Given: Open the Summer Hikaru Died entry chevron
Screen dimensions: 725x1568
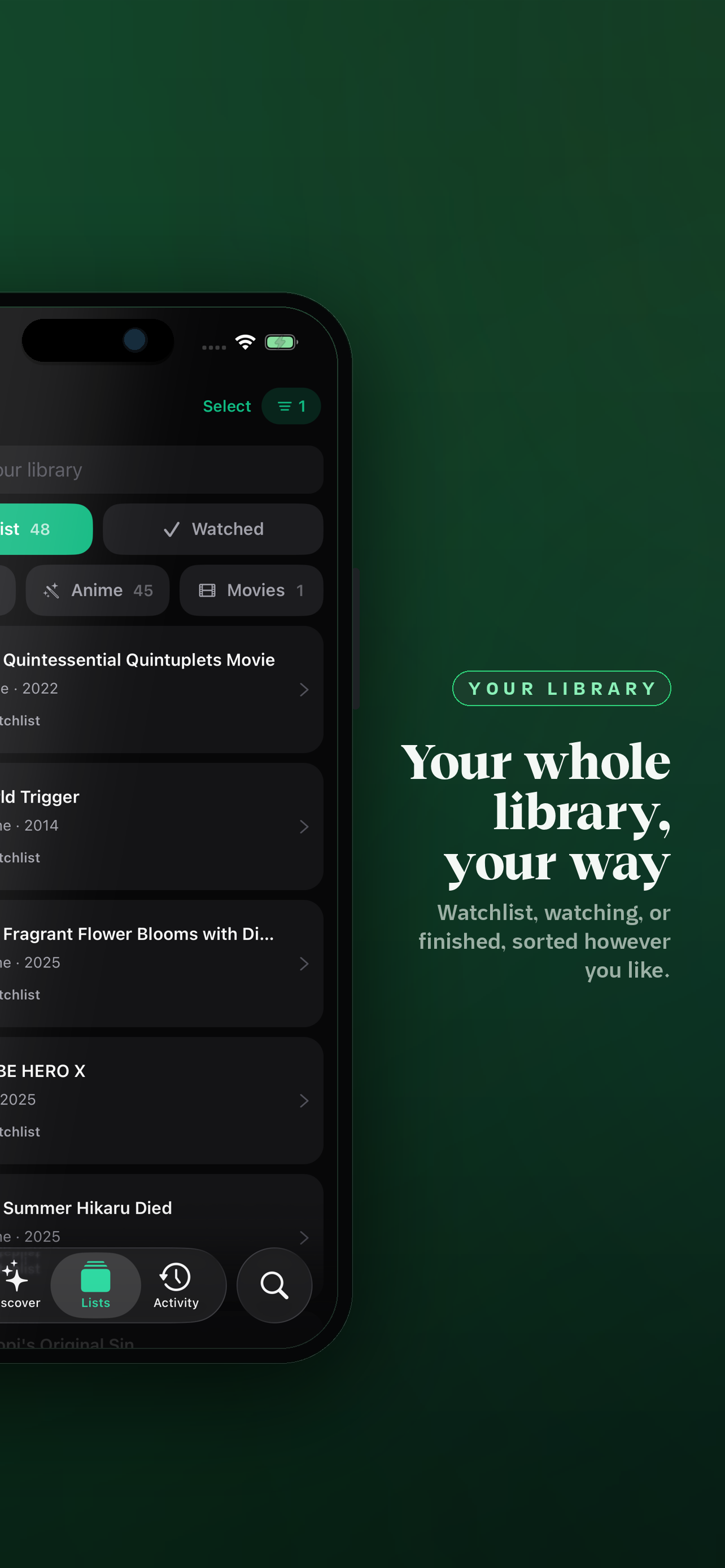Looking at the screenshot, I should (x=304, y=1237).
